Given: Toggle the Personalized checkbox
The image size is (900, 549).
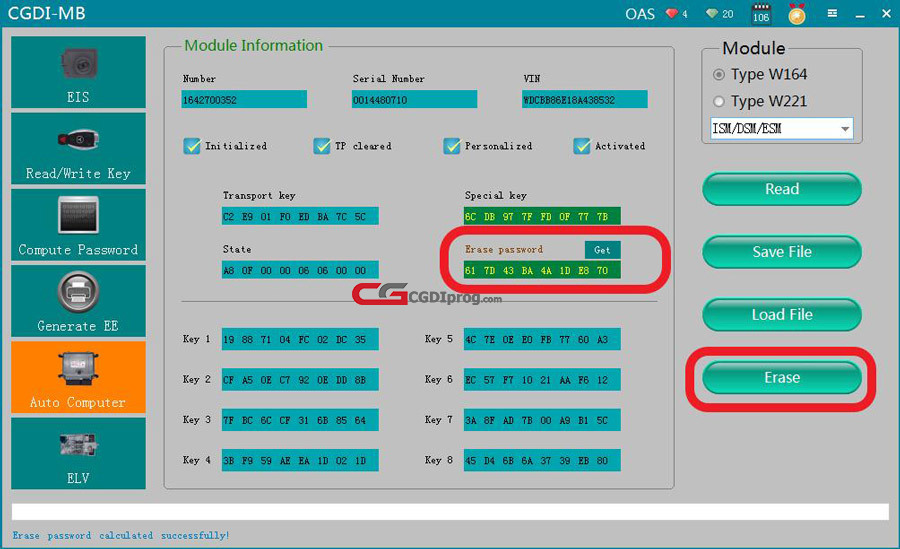Looking at the screenshot, I should click(x=452, y=146).
